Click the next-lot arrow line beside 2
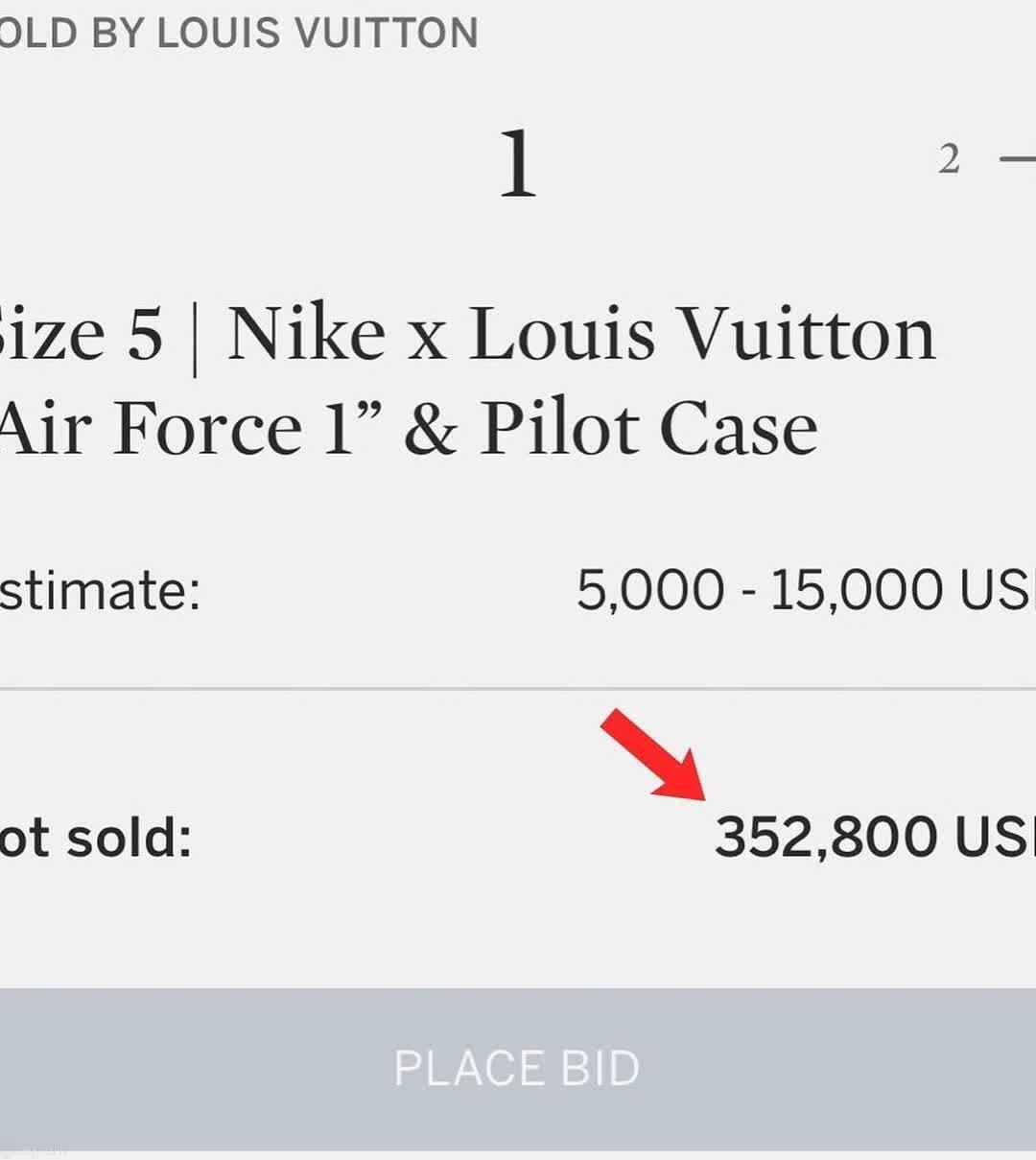 [x=1018, y=158]
